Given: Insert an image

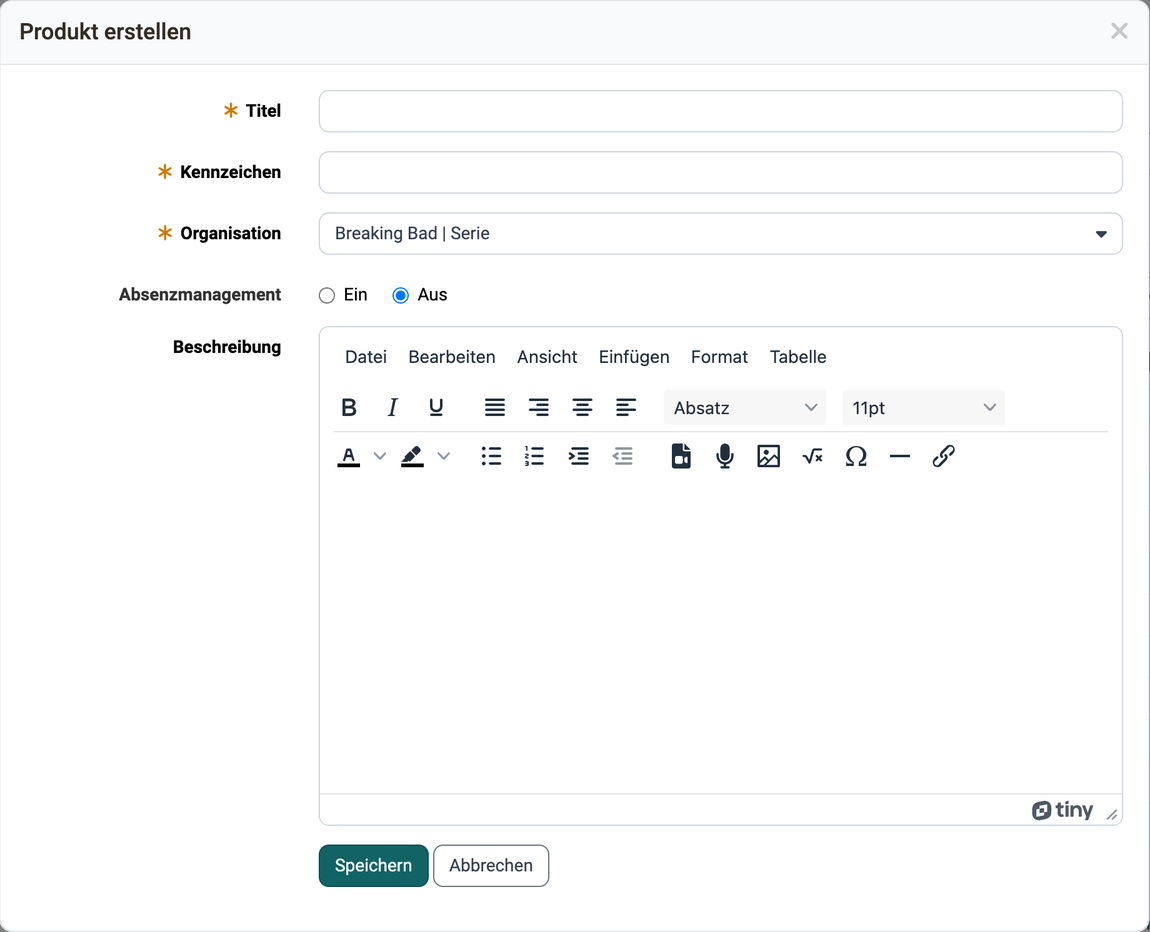Looking at the screenshot, I should click(769, 457).
